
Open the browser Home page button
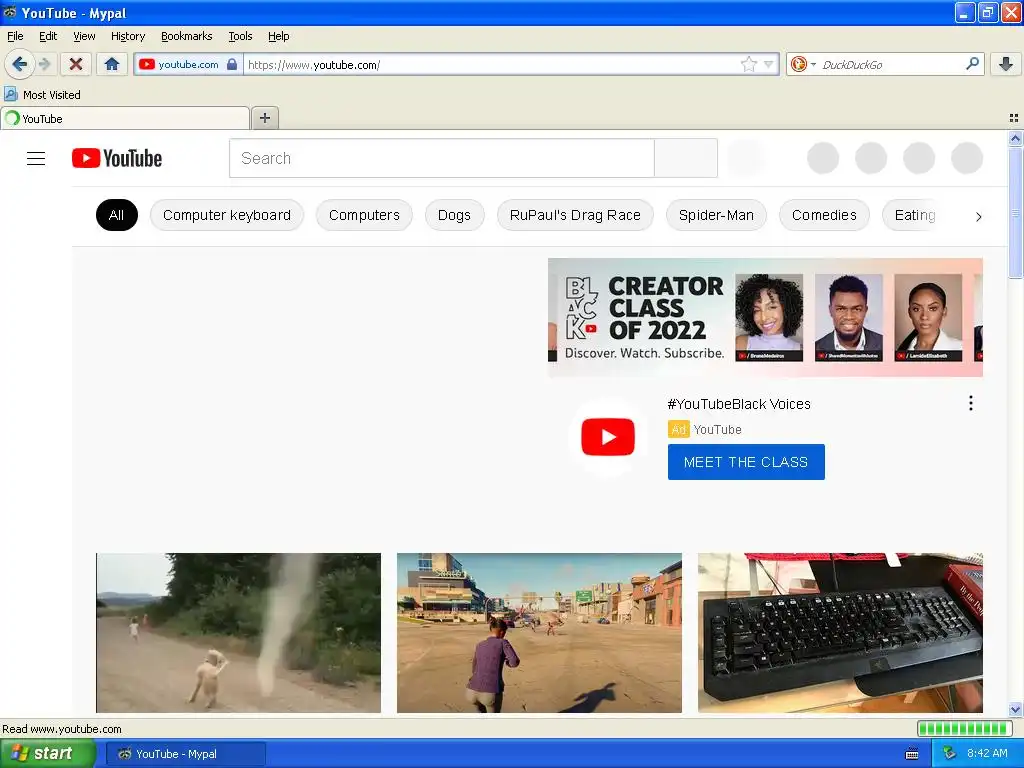click(x=112, y=64)
